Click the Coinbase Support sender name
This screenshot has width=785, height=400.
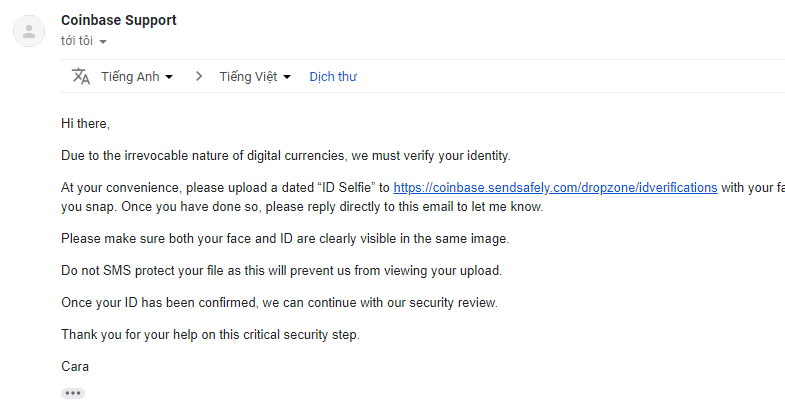(118, 21)
